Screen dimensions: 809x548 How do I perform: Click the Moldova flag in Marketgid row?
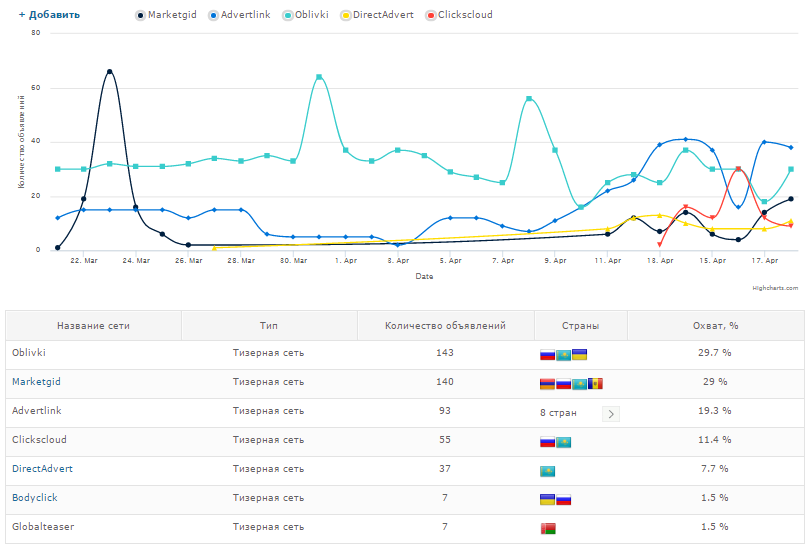tap(595, 384)
